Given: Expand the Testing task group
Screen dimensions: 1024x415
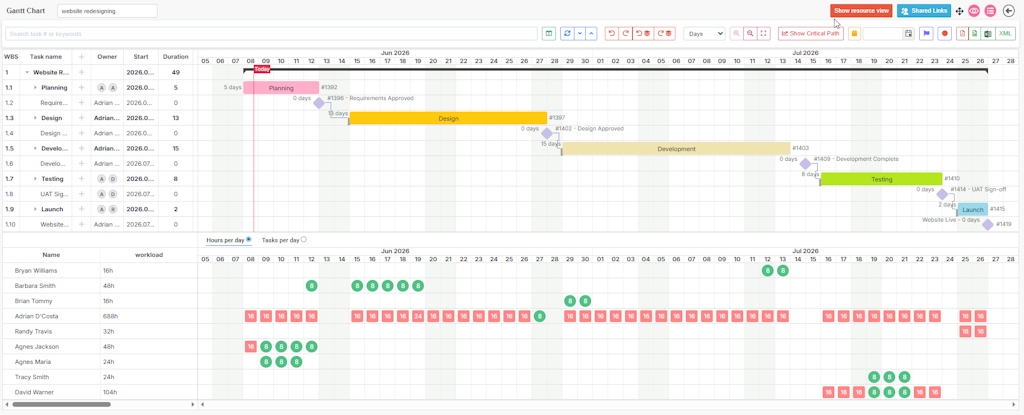Looking at the screenshot, I should pyautogui.click(x=35, y=178).
